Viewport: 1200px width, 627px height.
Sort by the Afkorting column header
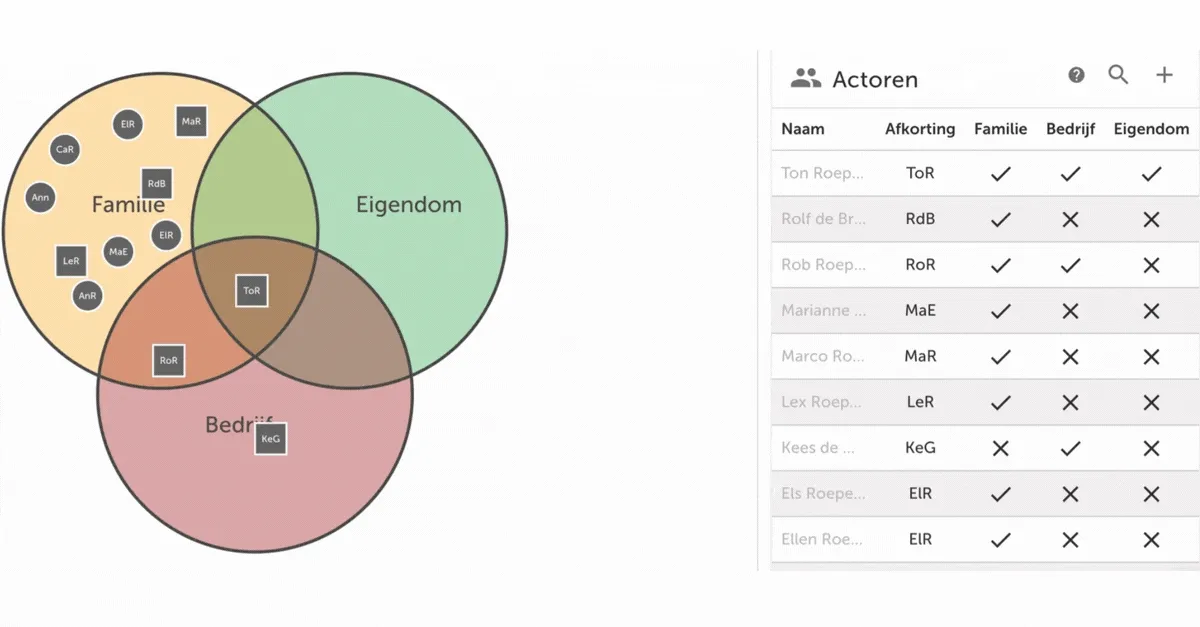[920, 129]
